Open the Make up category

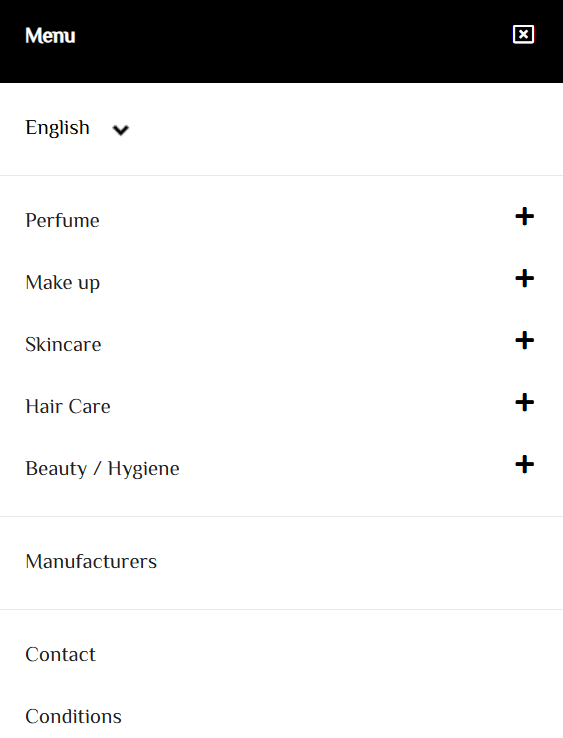63,283
